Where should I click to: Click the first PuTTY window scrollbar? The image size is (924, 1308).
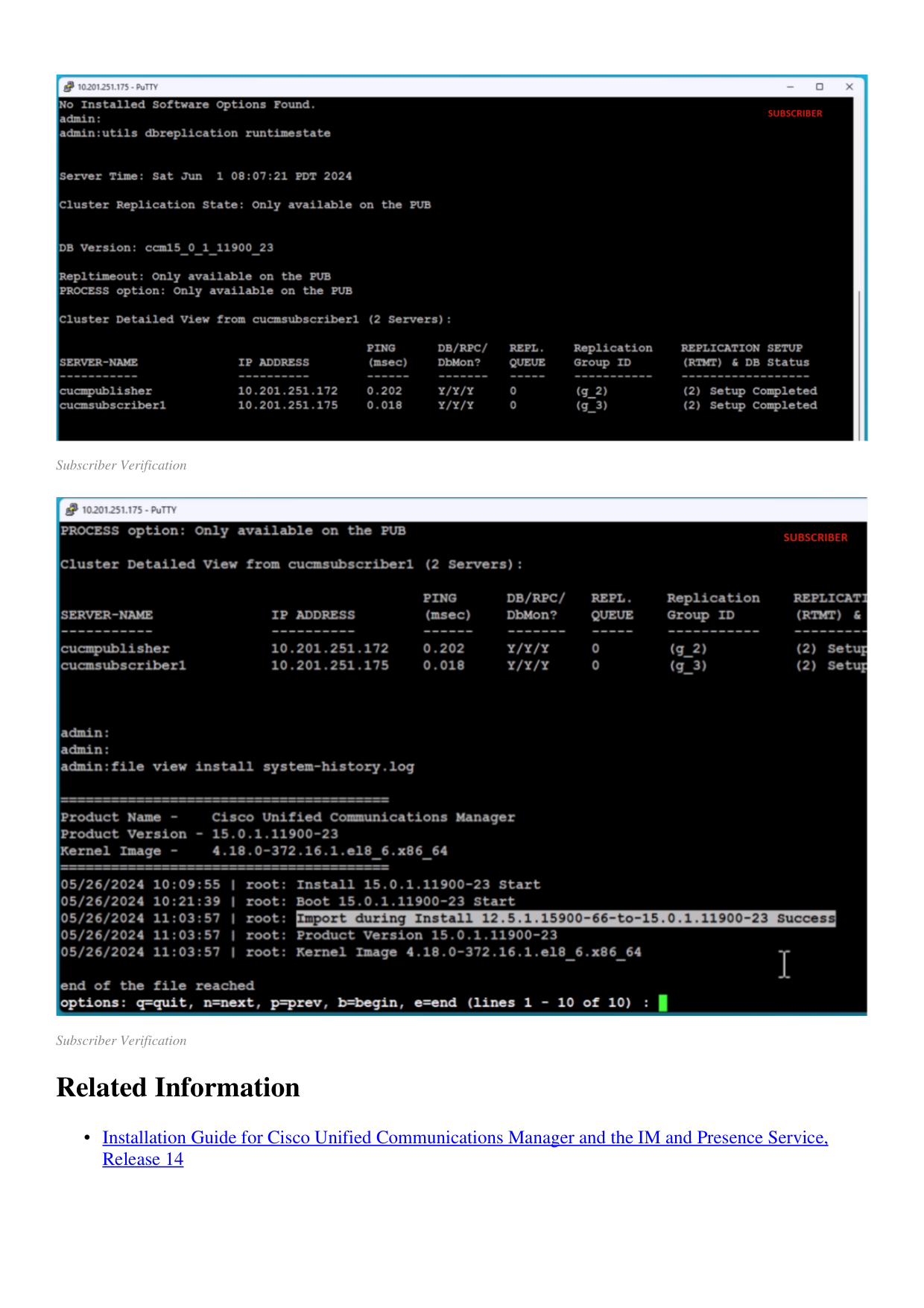(x=859, y=365)
